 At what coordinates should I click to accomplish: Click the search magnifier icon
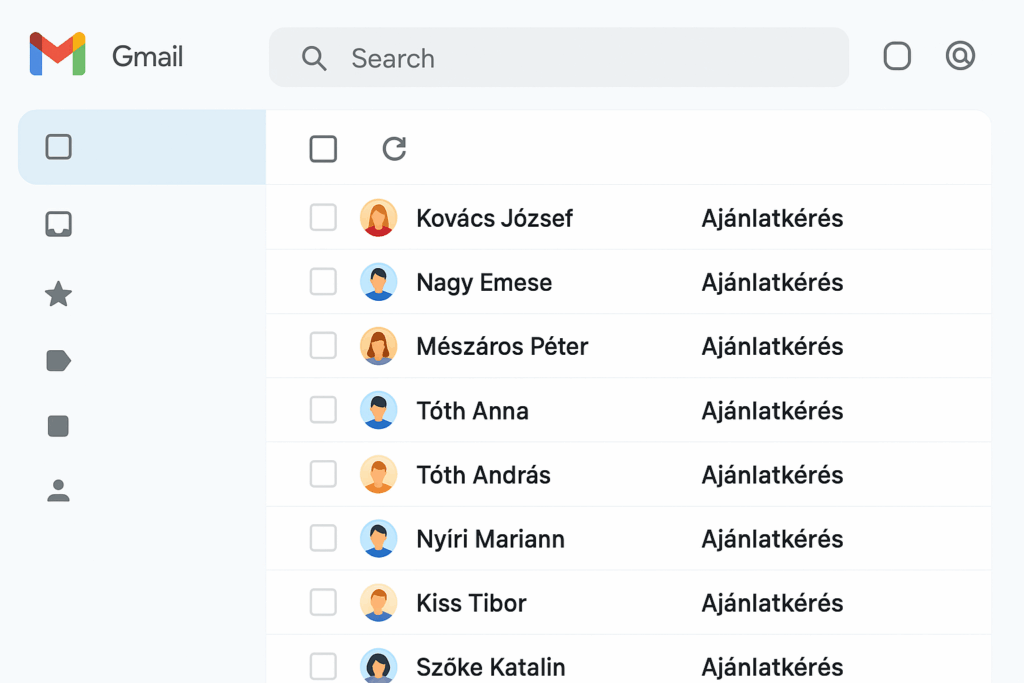point(314,58)
